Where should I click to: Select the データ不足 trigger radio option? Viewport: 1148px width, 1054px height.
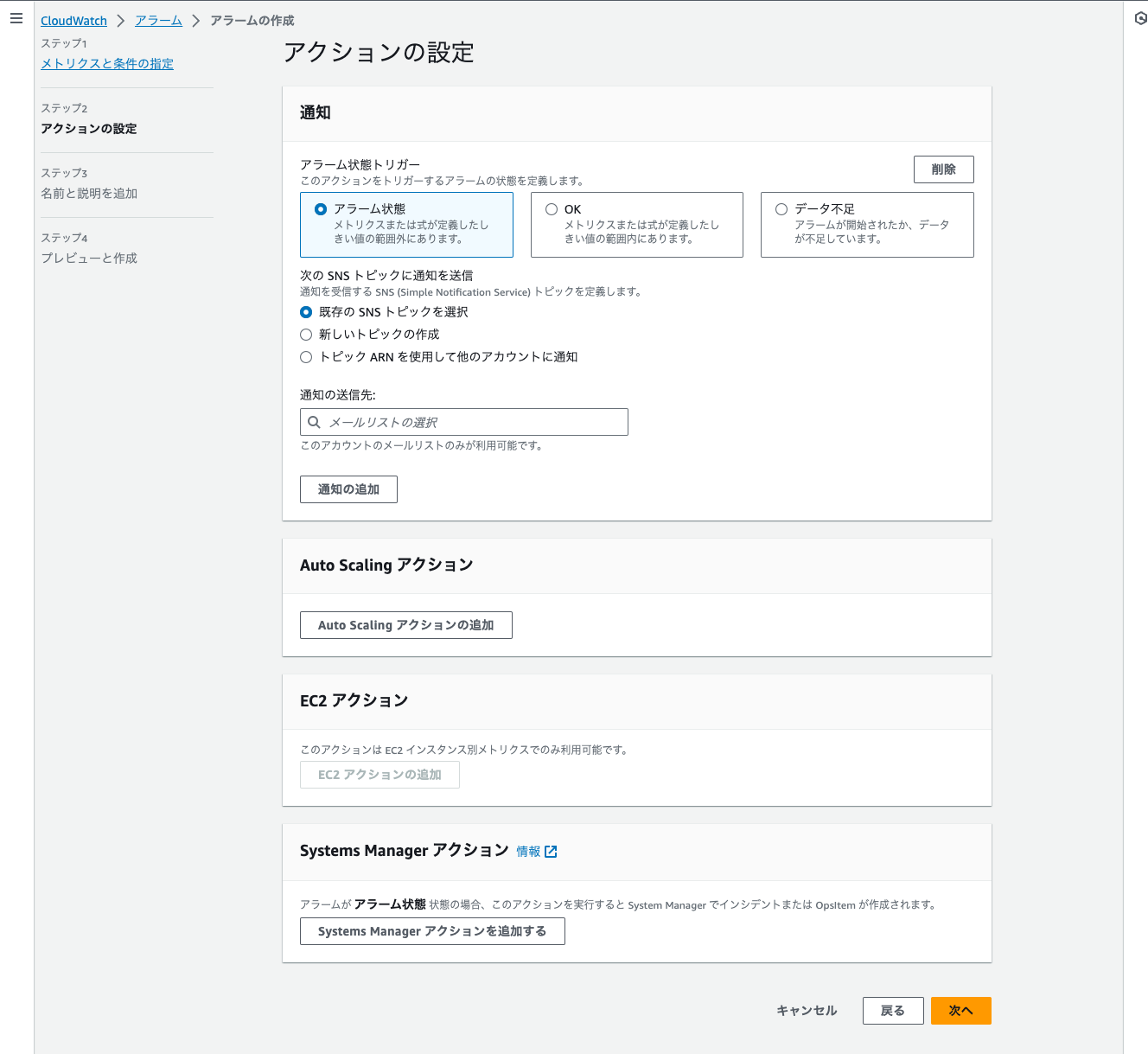pyautogui.click(x=781, y=209)
